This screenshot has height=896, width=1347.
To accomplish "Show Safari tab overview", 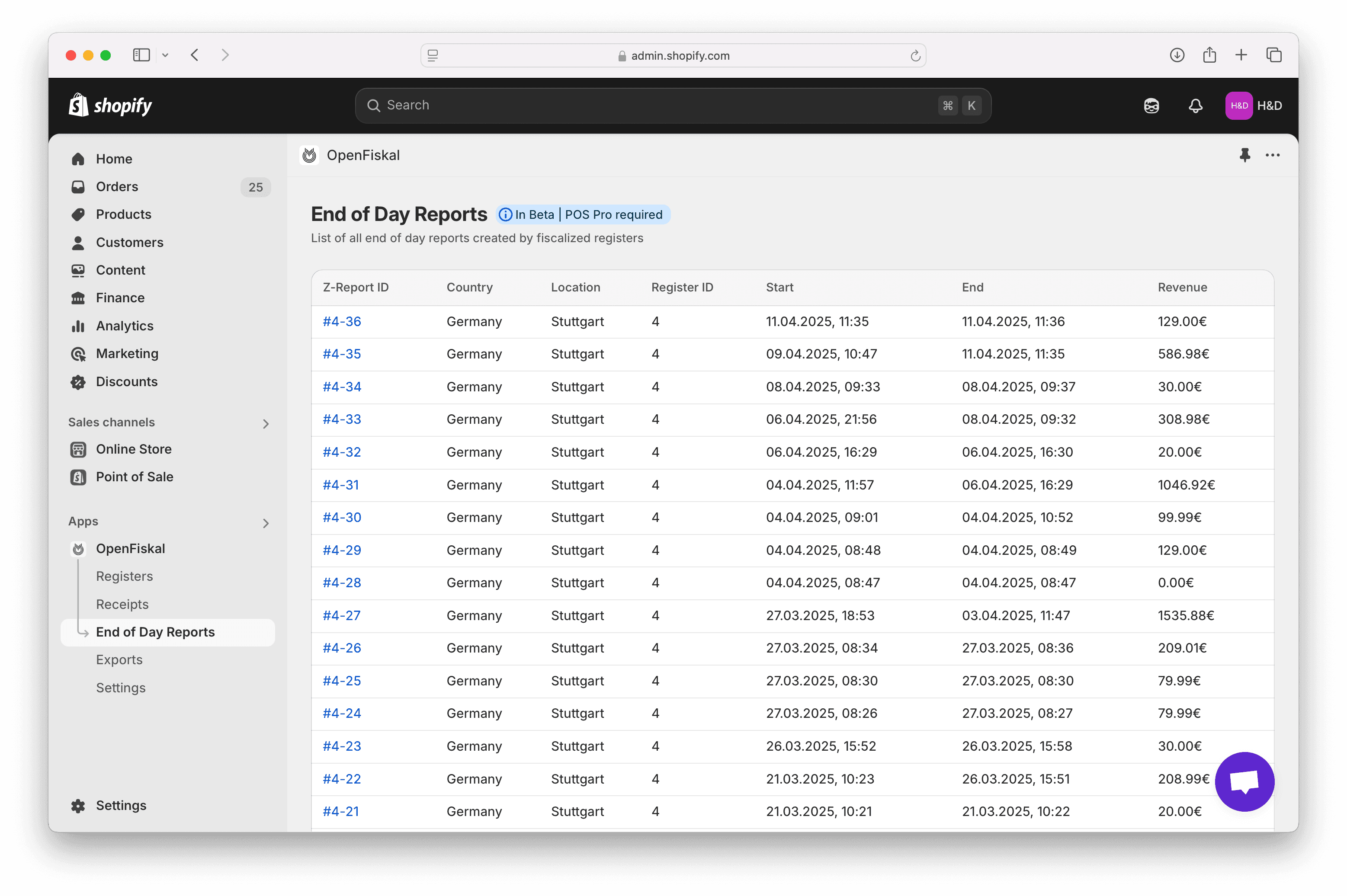I will click(1274, 55).
